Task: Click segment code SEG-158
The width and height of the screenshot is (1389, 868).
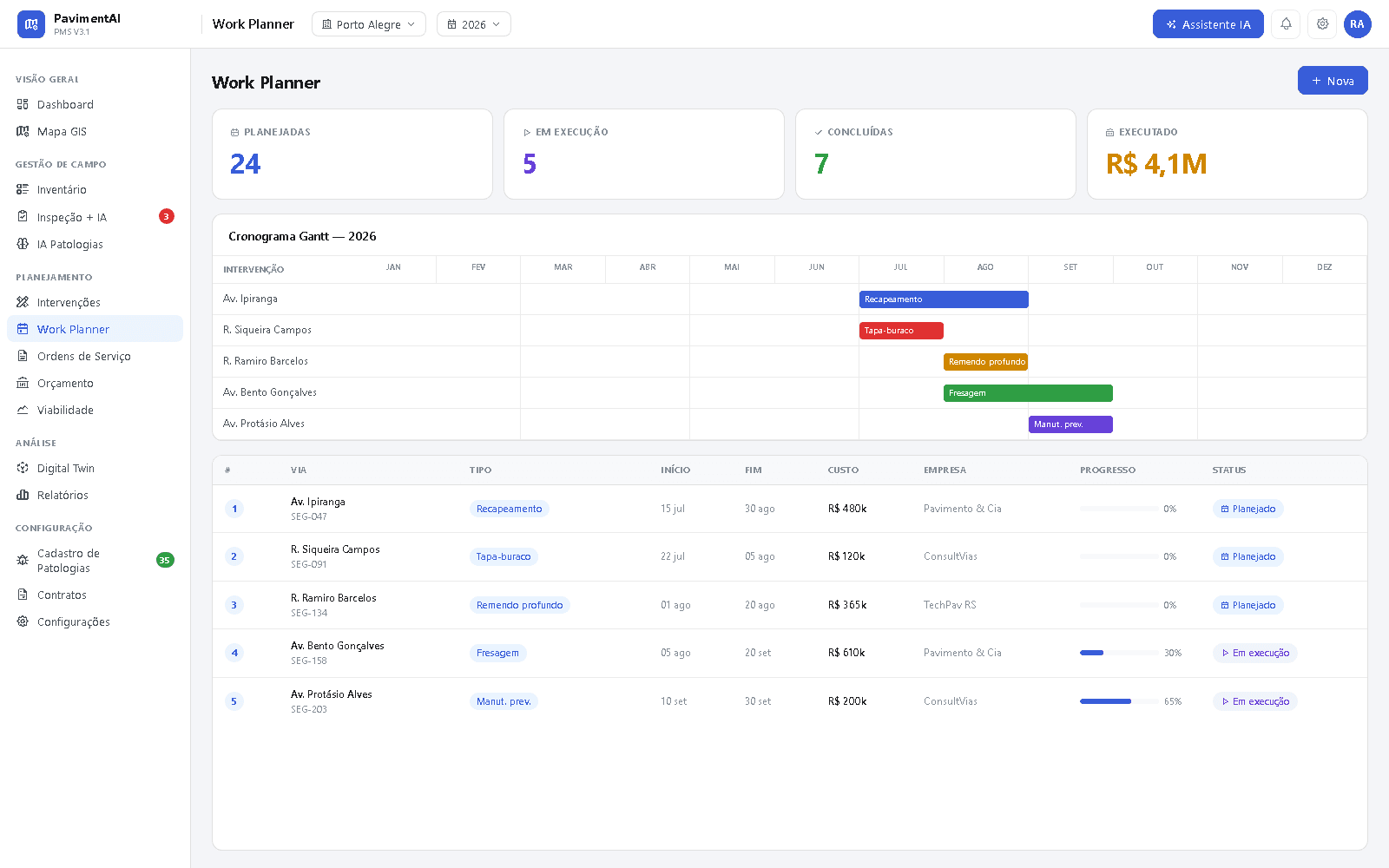Action: coord(309,661)
